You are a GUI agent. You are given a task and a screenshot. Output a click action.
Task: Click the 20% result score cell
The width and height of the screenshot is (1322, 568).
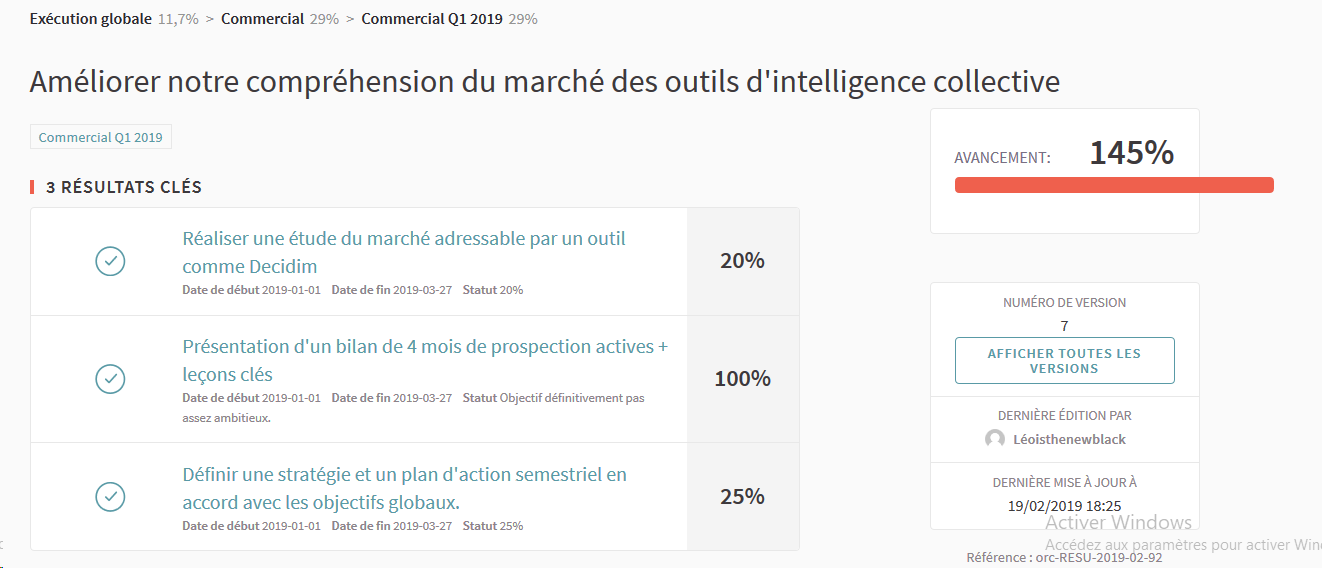click(742, 261)
